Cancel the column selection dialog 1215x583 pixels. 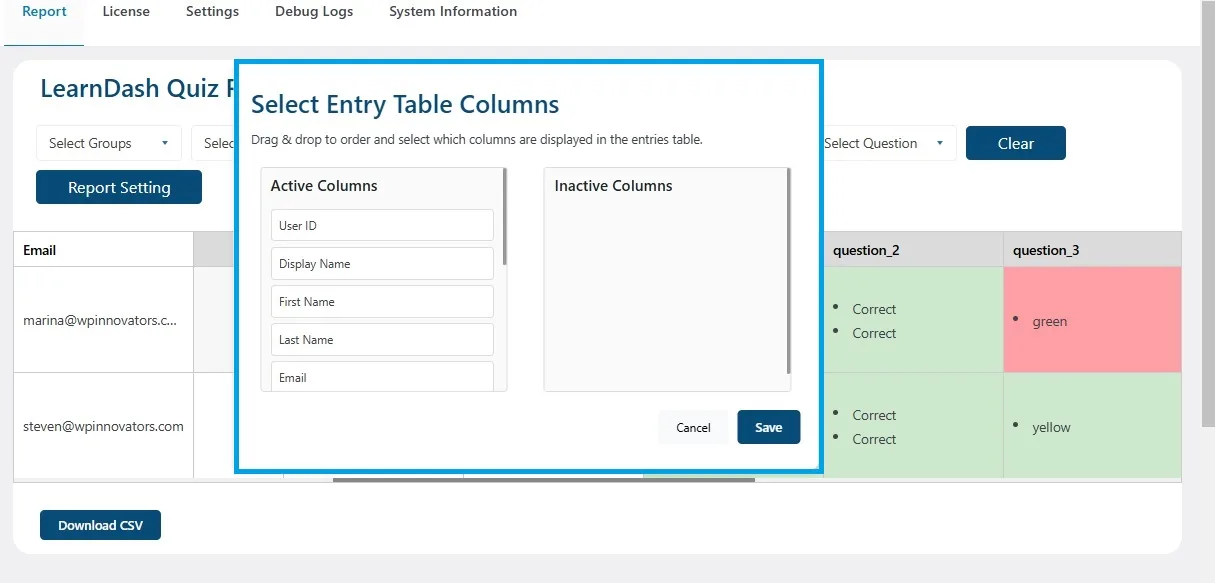693,427
